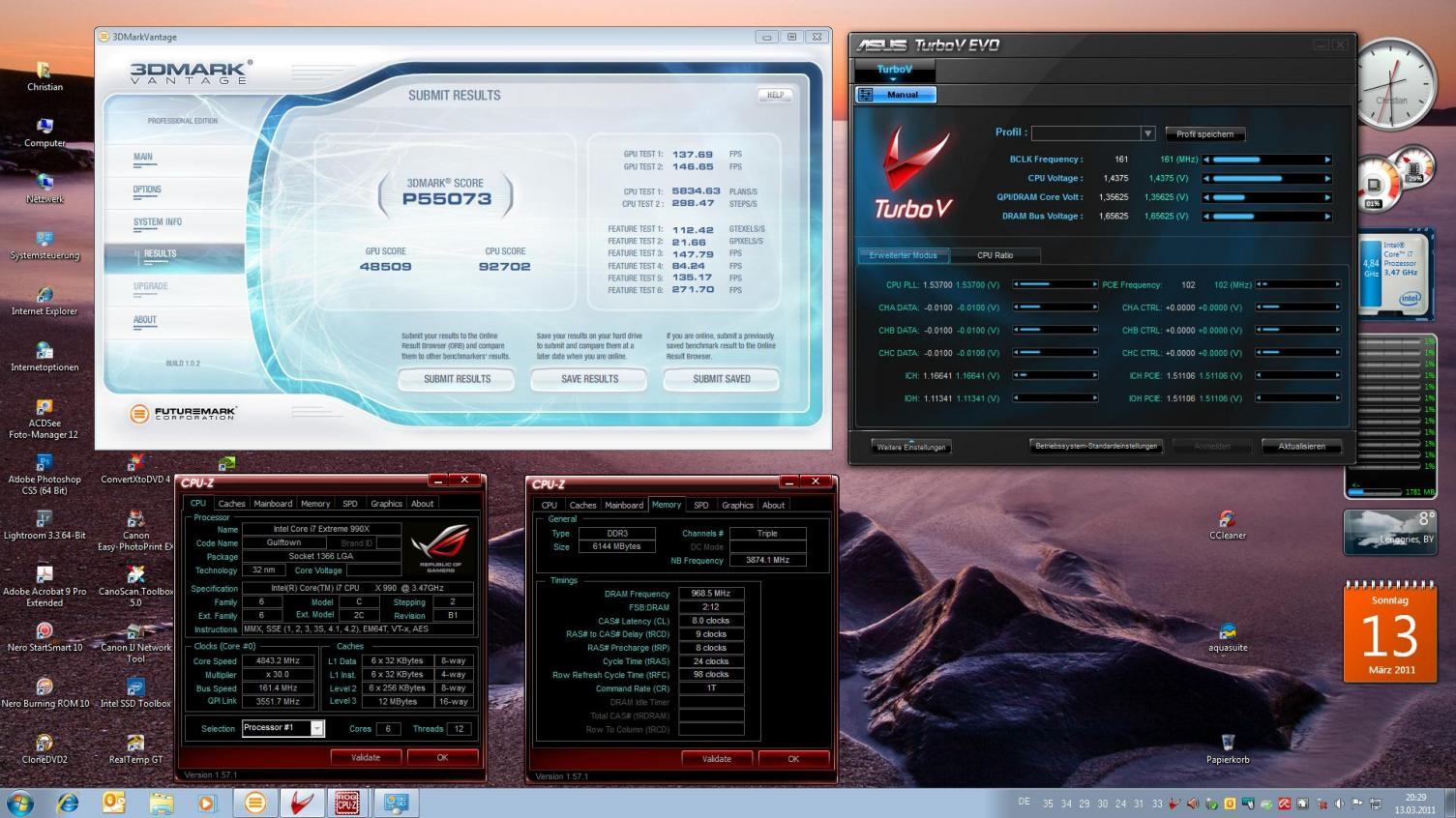Screen dimensions: 1456x818
Task: Launch Nero Burning ROM 10 shortcut
Action: (45, 693)
